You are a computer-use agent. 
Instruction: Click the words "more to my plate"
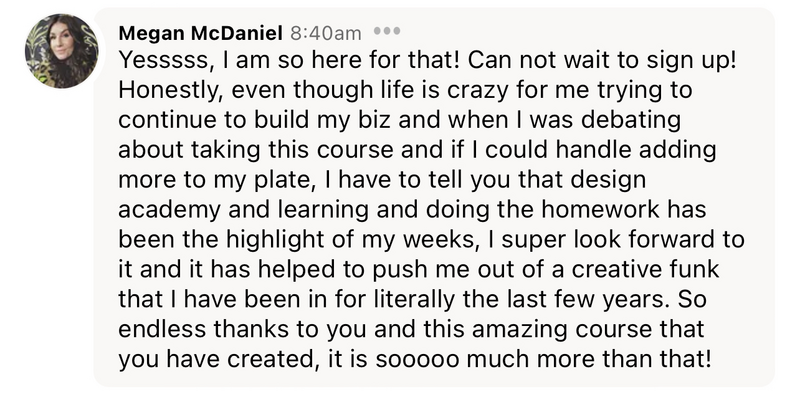click(215, 180)
